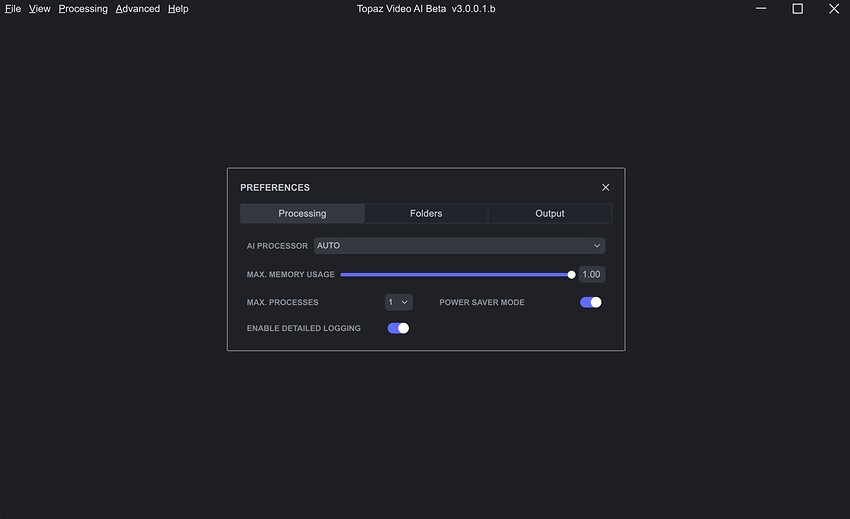Viewport: 850px width, 519px height.
Task: Maximize the Topaz Video AI window
Action: pyautogui.click(x=797, y=9)
